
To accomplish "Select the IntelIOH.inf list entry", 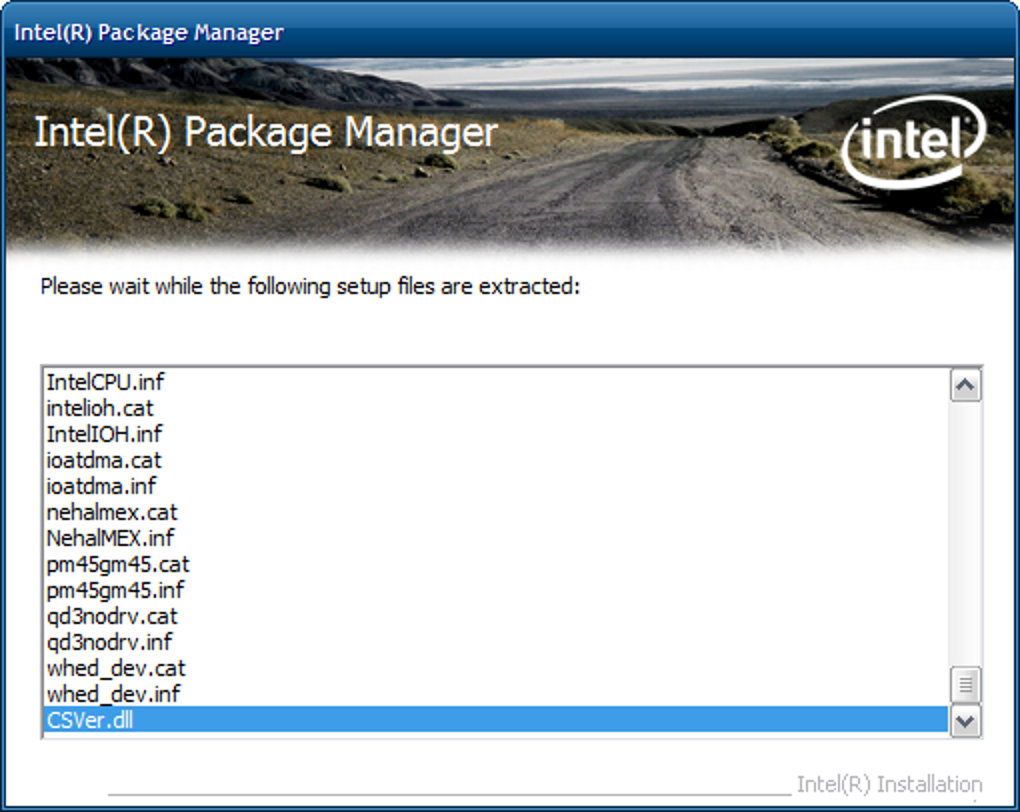I will click(104, 434).
